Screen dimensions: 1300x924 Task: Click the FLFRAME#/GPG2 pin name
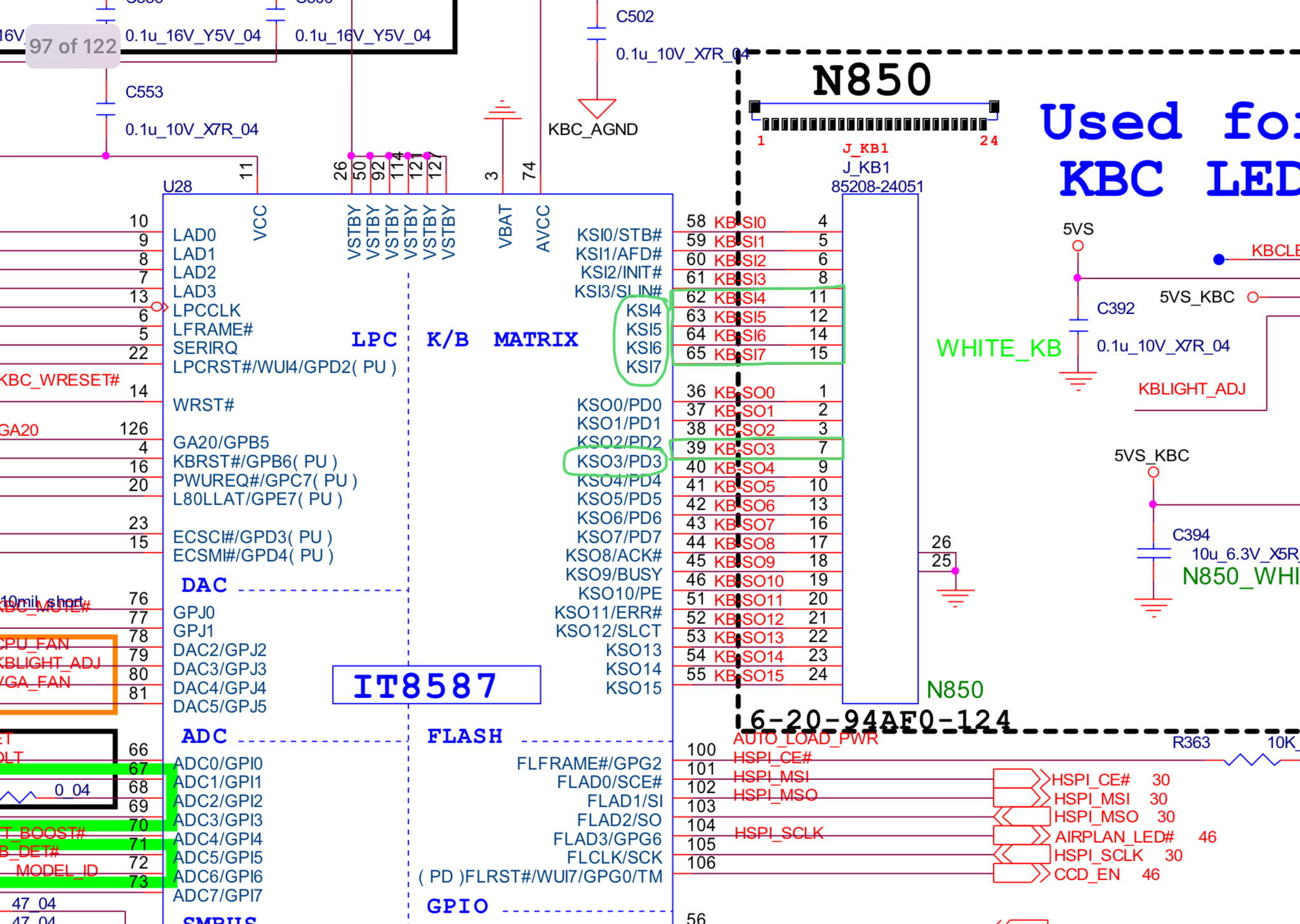pyautogui.click(x=589, y=763)
